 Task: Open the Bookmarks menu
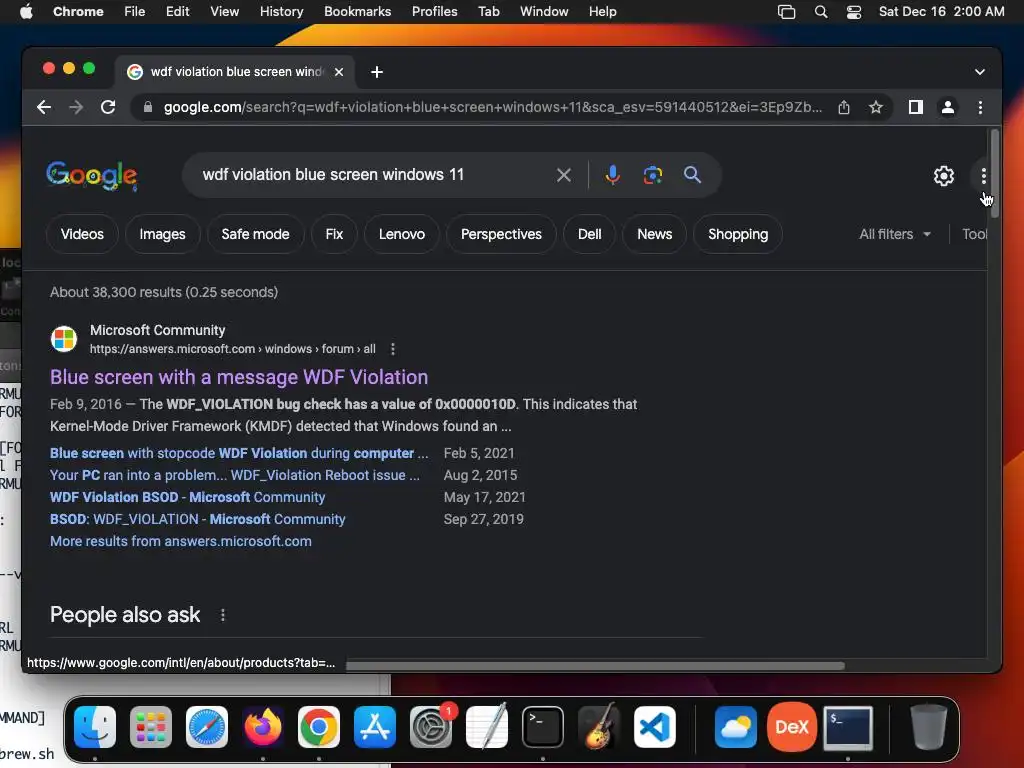(357, 12)
